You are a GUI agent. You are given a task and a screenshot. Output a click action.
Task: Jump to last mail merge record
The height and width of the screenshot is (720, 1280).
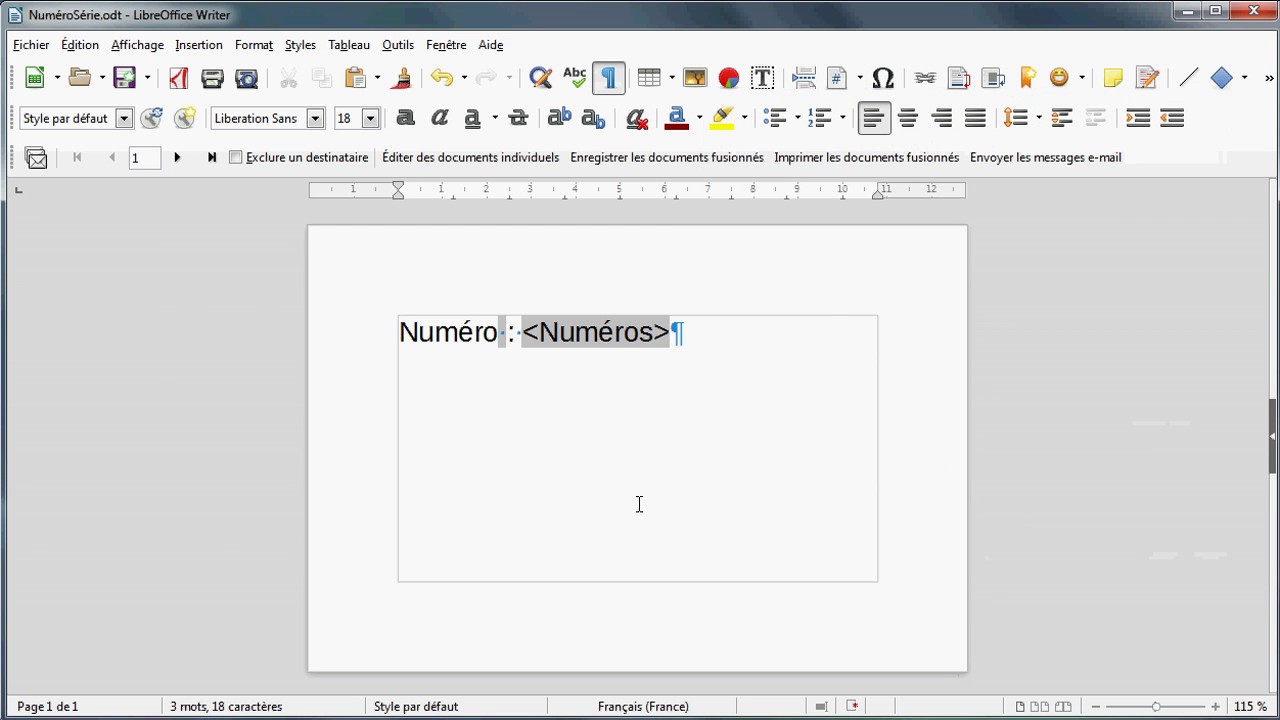tap(211, 157)
